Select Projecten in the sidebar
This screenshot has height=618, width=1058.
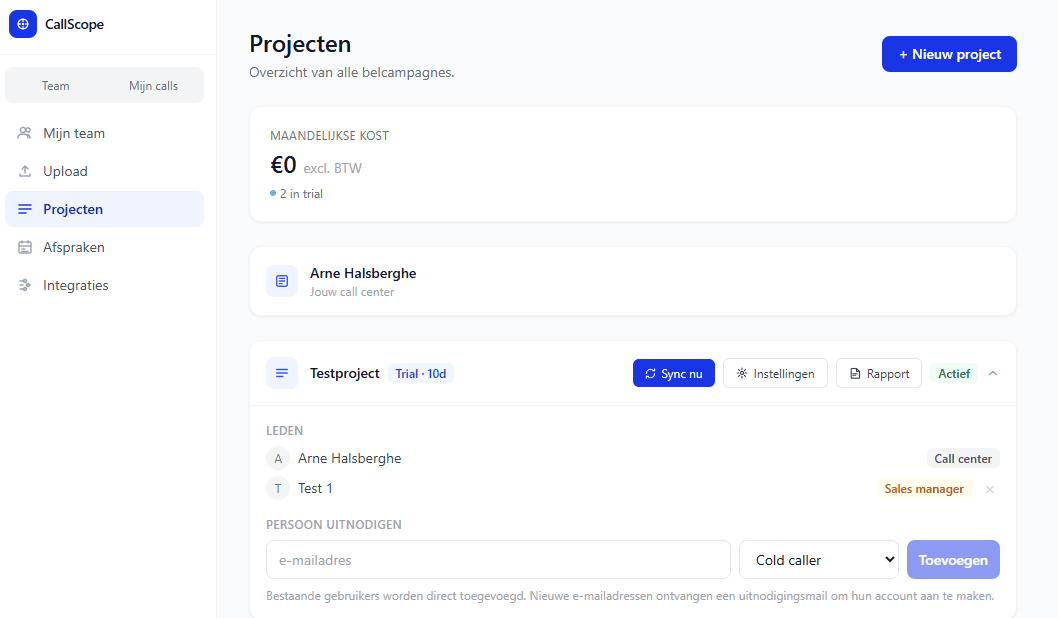tap(104, 209)
